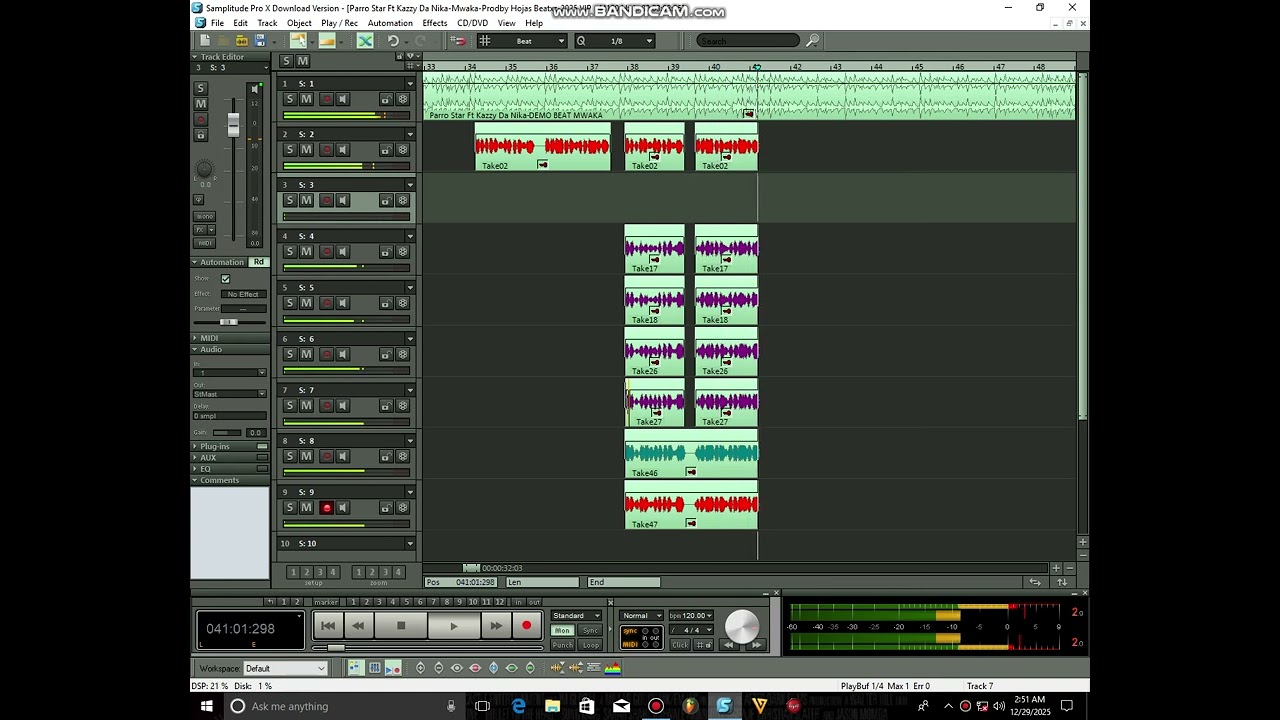Click the Punch button in transport
This screenshot has width=1280, height=720.
click(562, 645)
